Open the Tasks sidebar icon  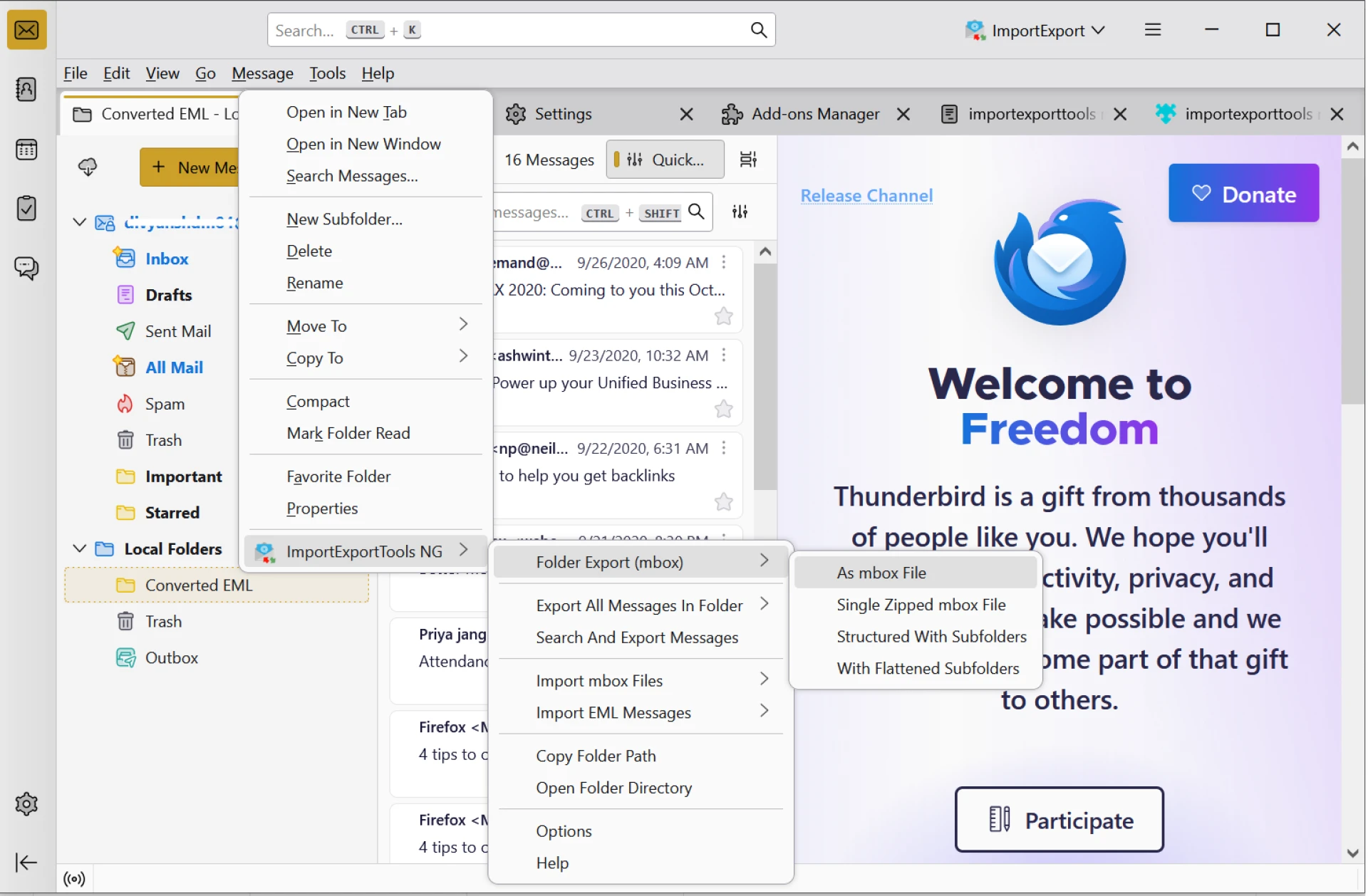point(26,209)
